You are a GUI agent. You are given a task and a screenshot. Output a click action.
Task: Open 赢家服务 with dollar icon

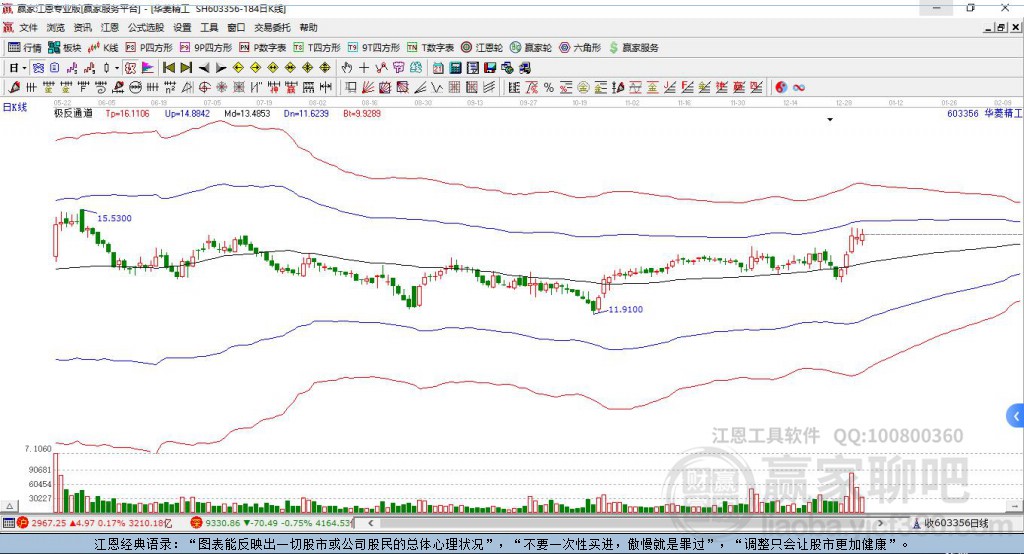click(x=633, y=48)
